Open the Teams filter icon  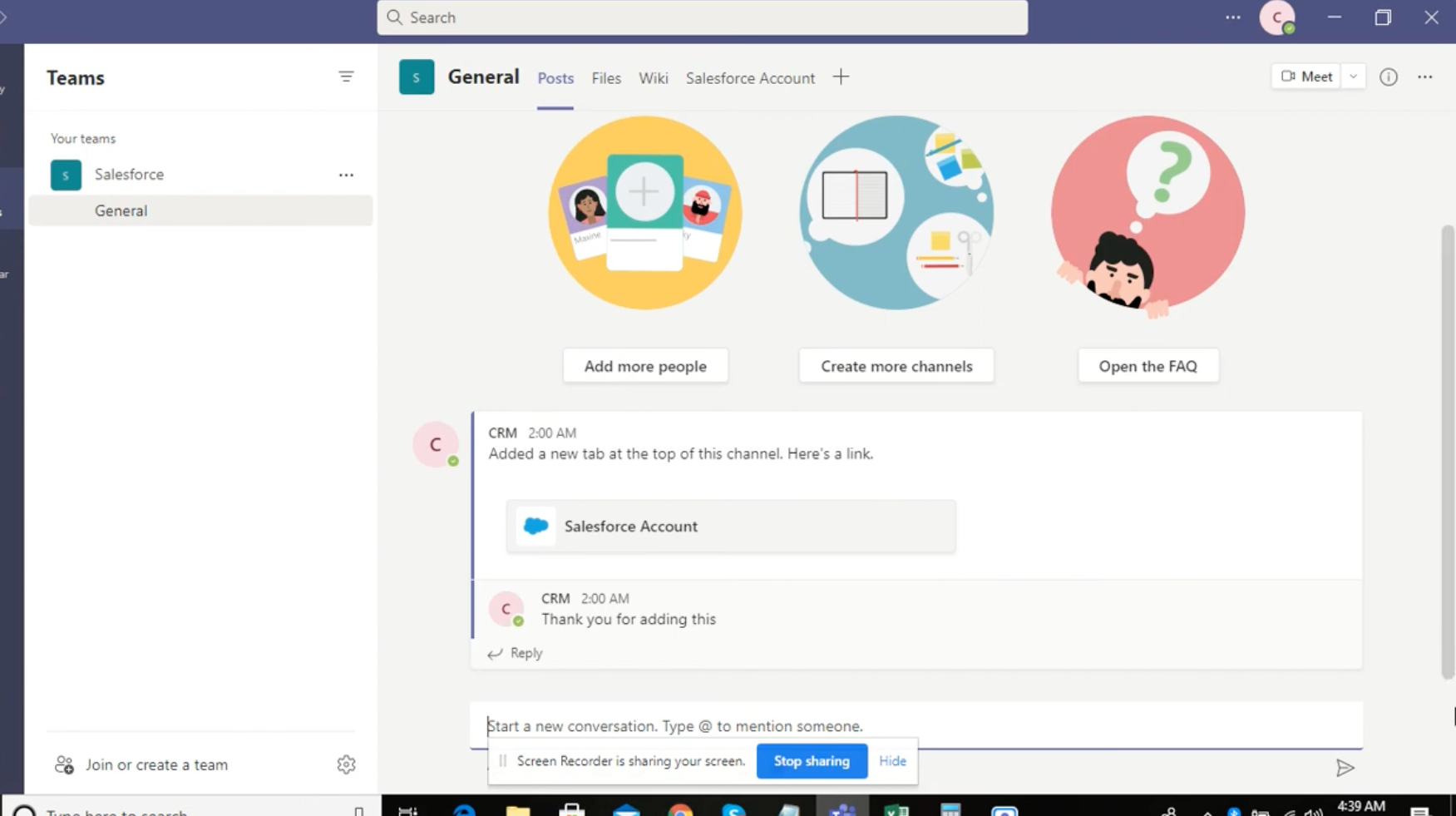[x=346, y=77]
